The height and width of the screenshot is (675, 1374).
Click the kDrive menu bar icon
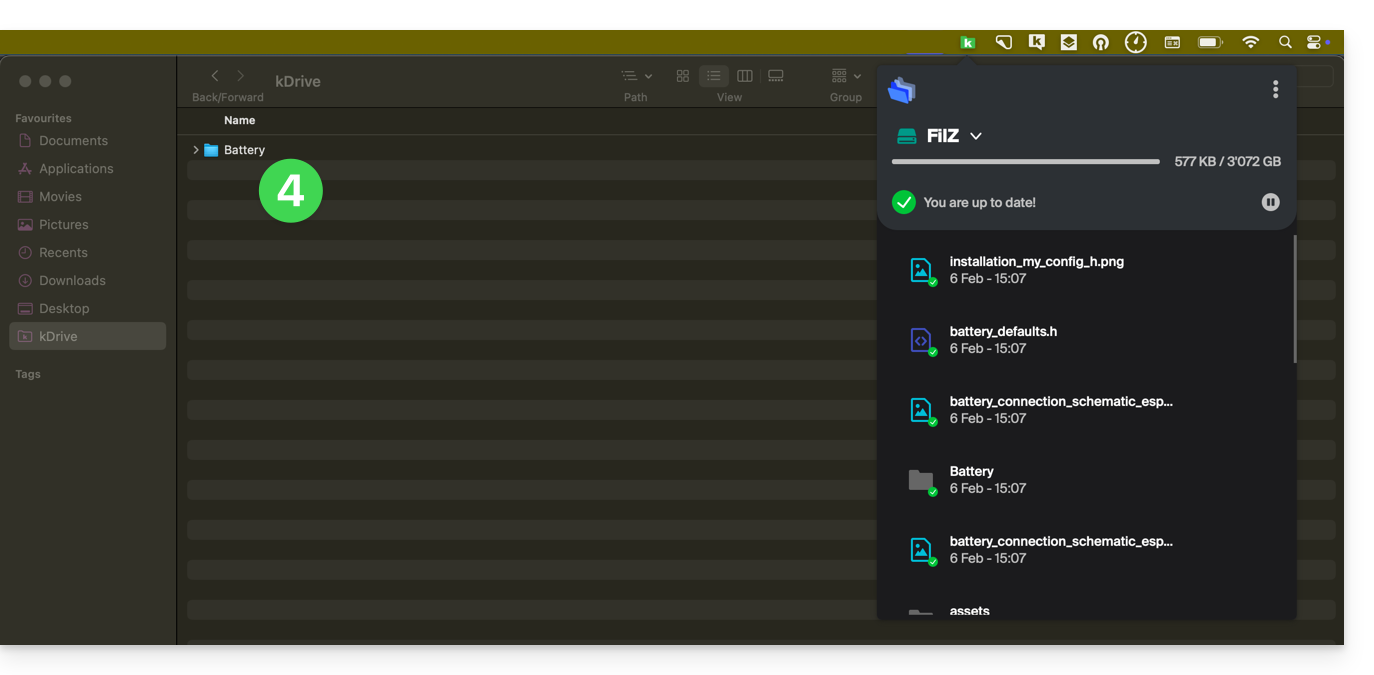[967, 42]
